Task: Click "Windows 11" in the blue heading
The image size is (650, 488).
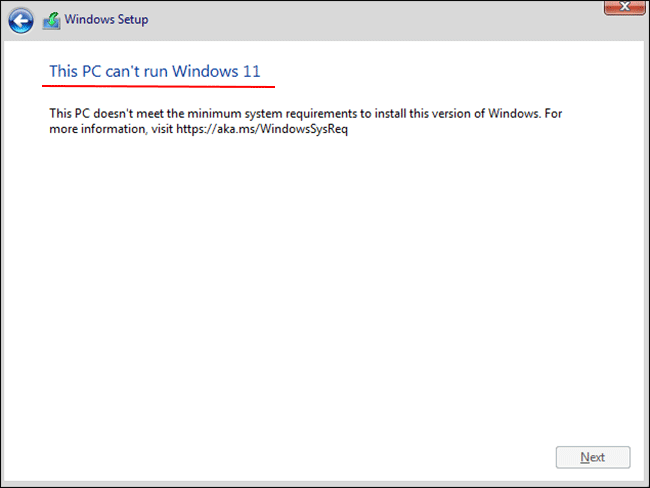Action: (223, 71)
